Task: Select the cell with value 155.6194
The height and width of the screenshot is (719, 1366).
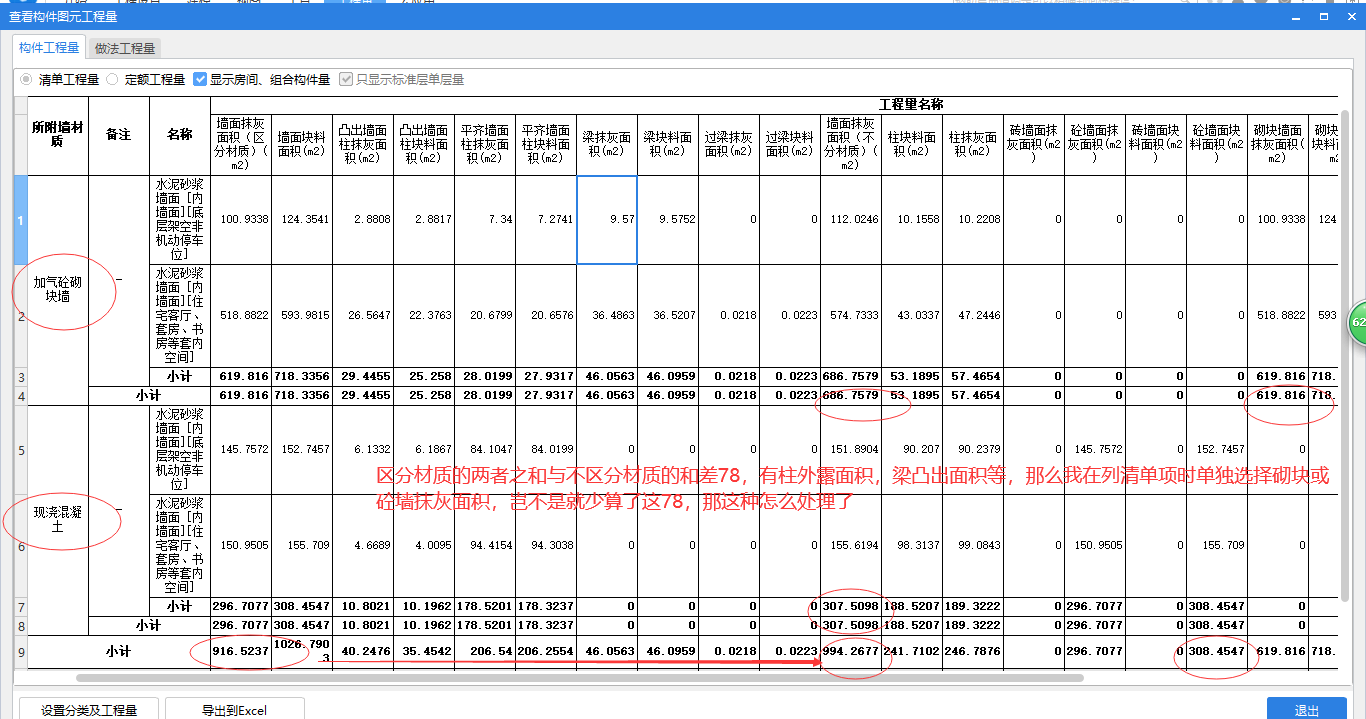Action: click(x=851, y=545)
